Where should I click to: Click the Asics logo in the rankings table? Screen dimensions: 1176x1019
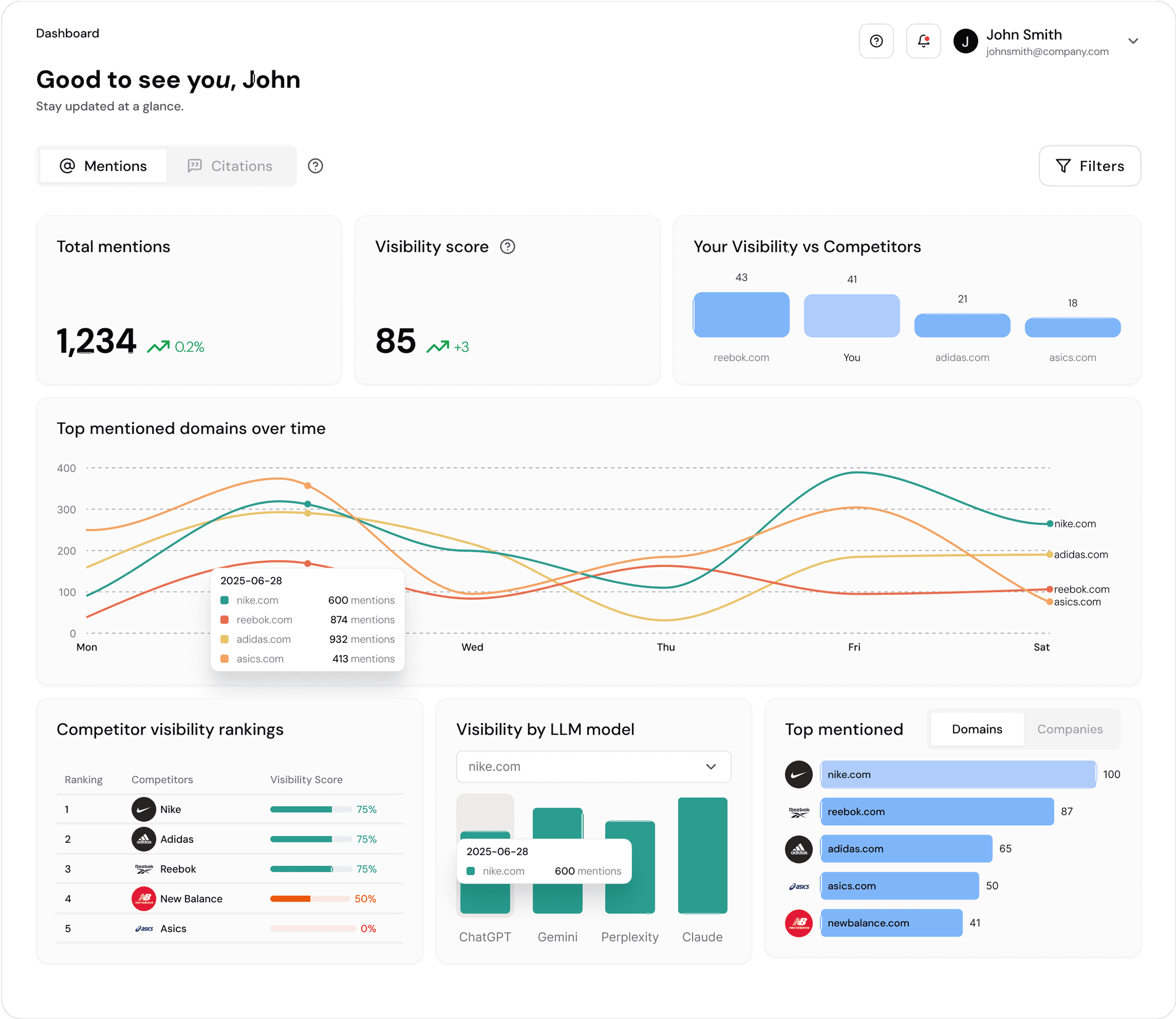click(x=144, y=929)
